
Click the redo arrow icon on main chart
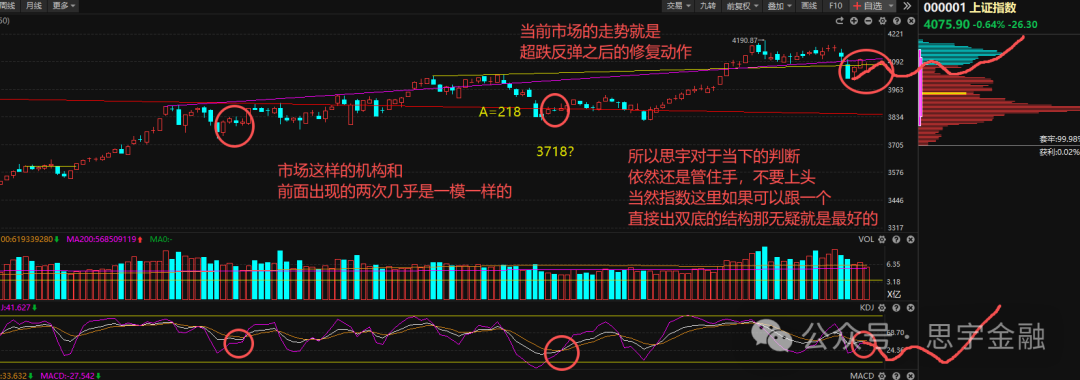pyautogui.click(x=840, y=21)
